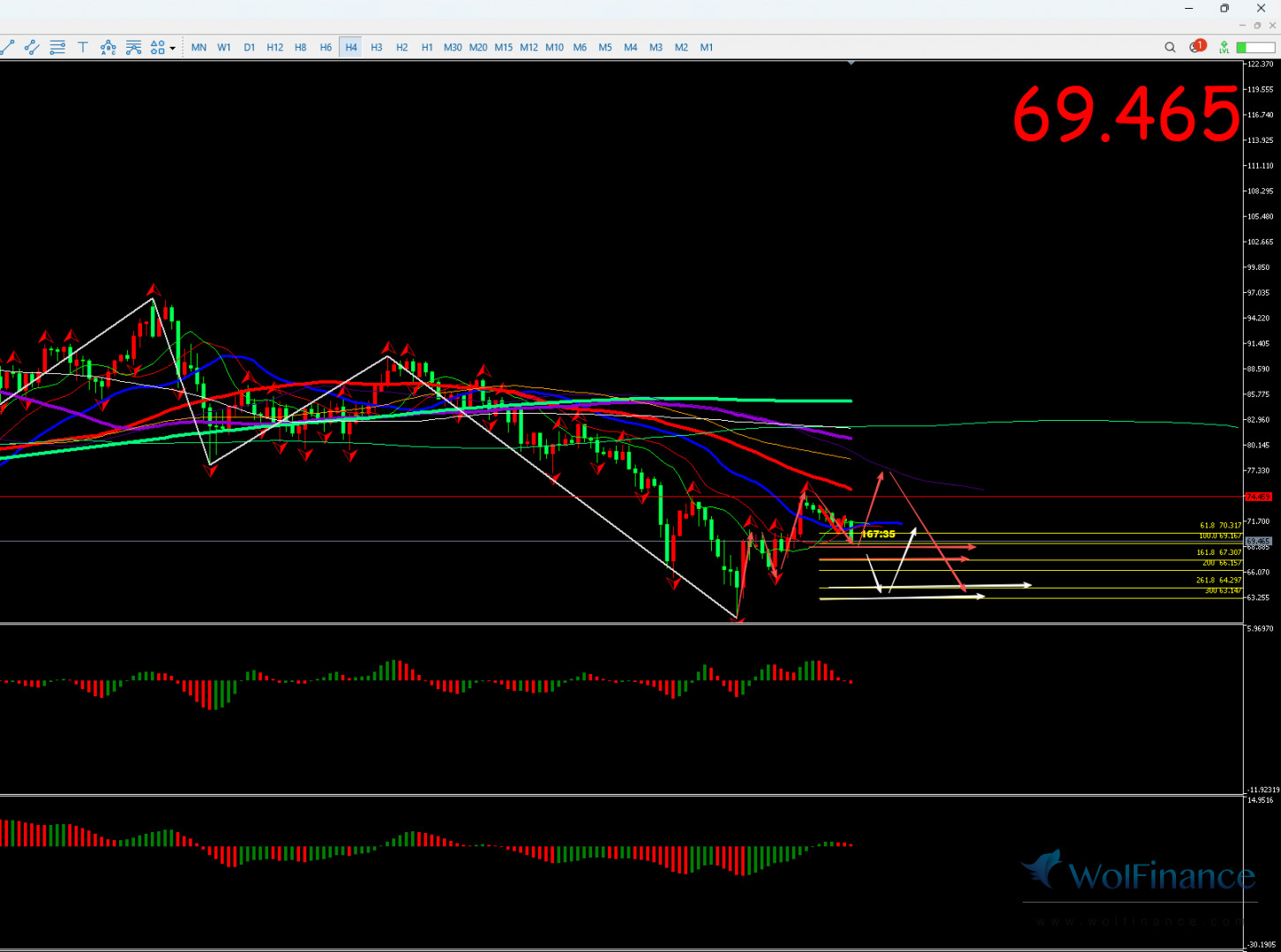Select the W1 weekly timeframe
The width and height of the screenshot is (1281, 952).
[x=224, y=48]
